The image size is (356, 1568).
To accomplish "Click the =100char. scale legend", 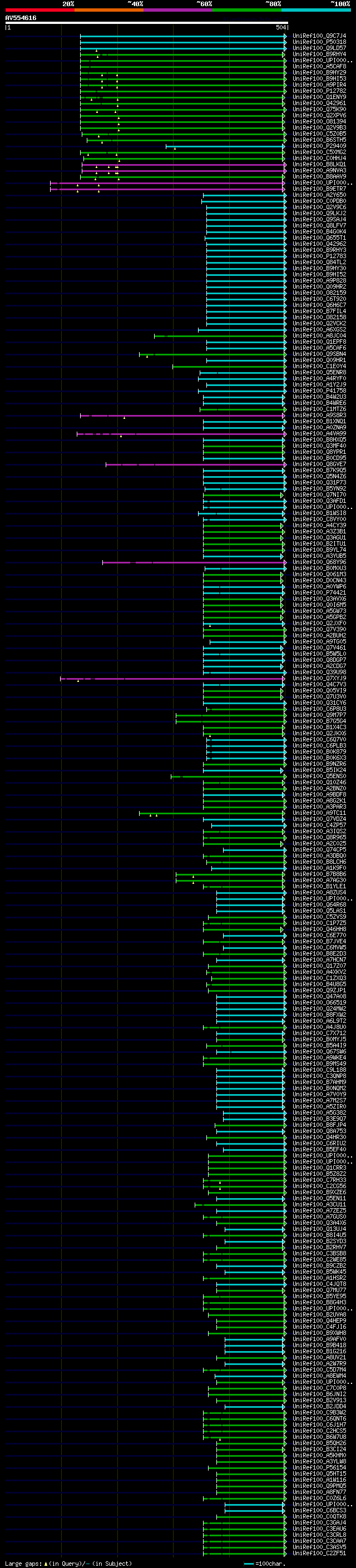I will [x=264, y=1563].
